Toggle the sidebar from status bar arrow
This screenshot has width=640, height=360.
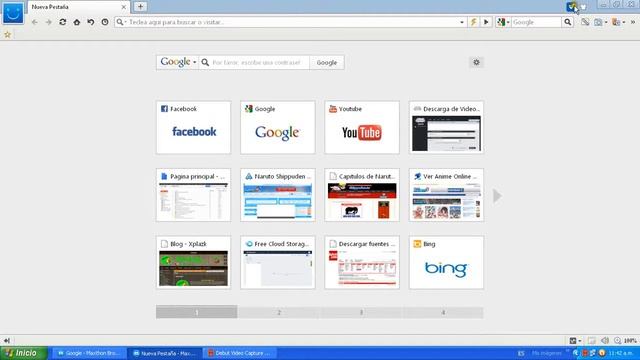coord(7,340)
